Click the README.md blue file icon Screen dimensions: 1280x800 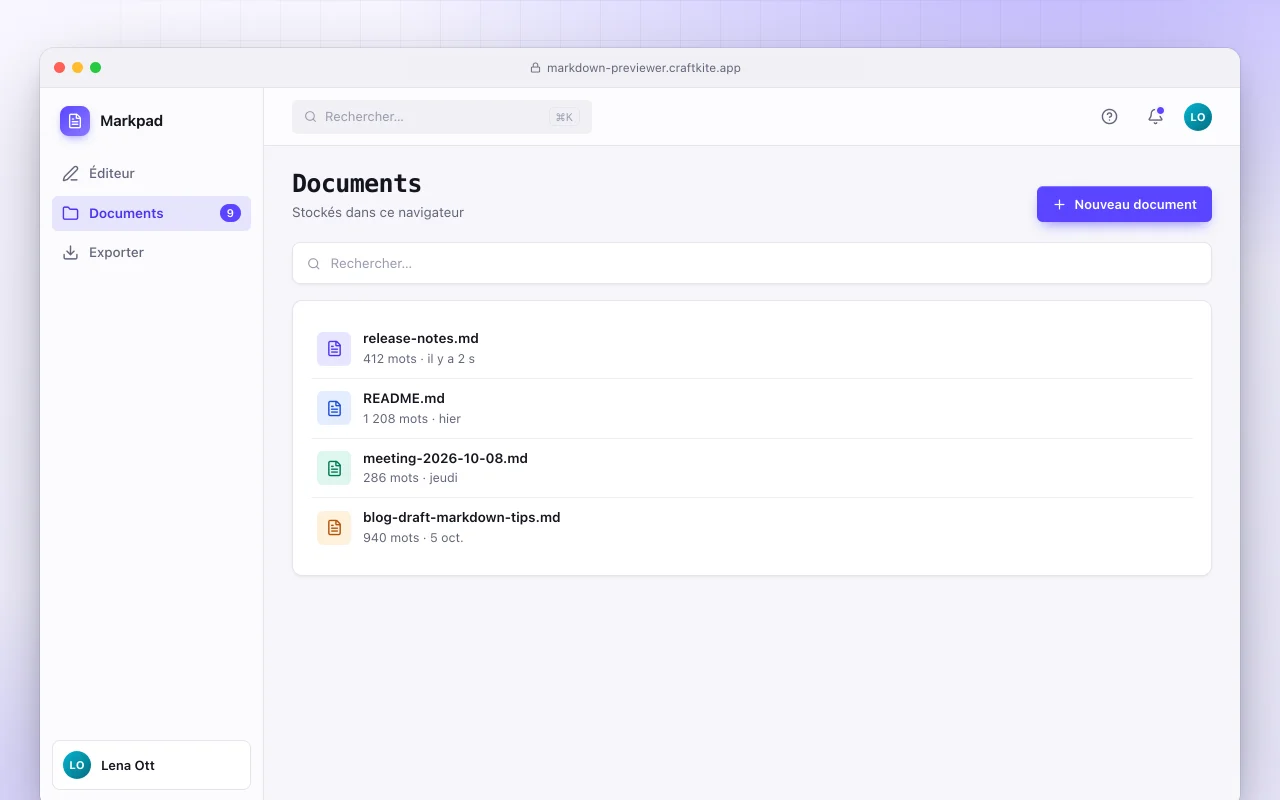click(x=334, y=408)
